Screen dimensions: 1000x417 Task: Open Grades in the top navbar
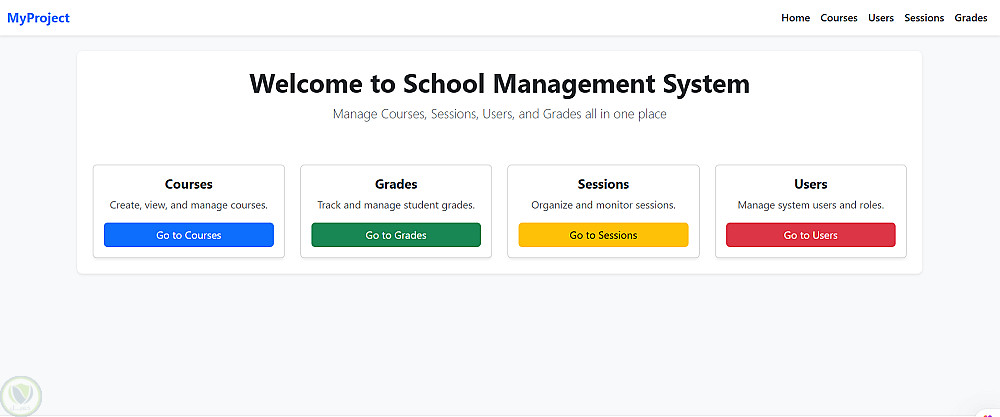[971, 18]
